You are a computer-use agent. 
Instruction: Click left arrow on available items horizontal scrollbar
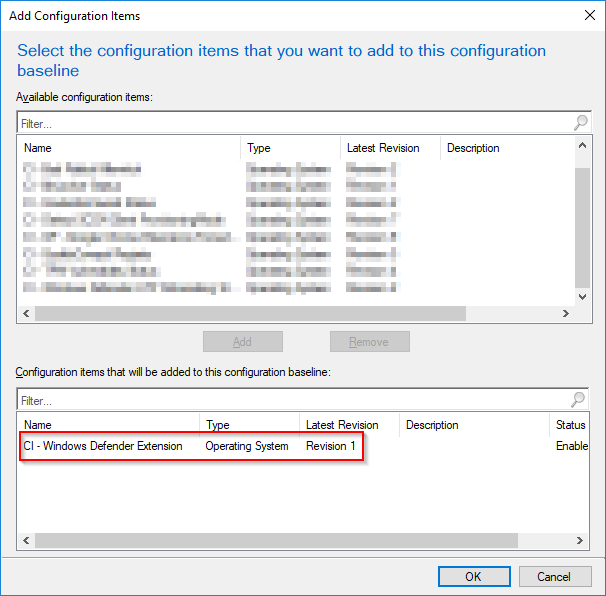26,313
